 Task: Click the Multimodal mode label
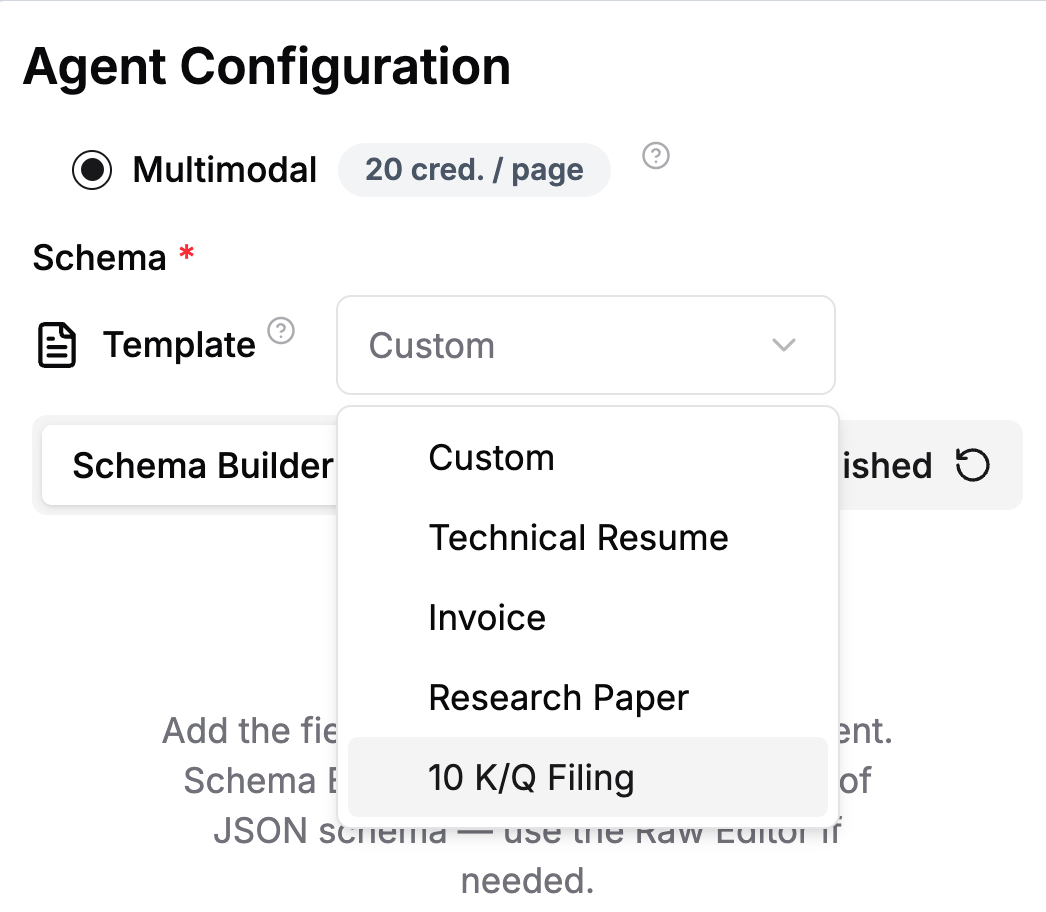point(224,169)
